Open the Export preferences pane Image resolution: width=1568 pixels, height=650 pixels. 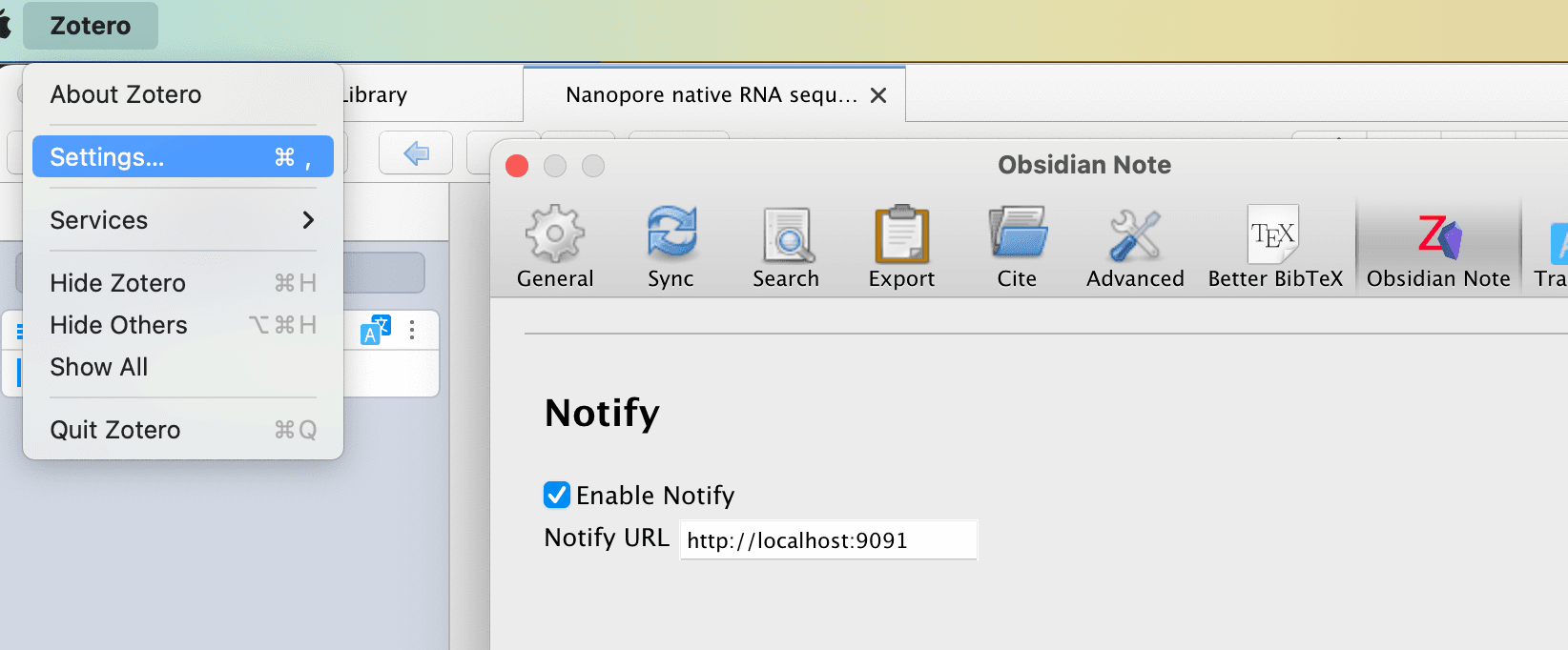901,248
